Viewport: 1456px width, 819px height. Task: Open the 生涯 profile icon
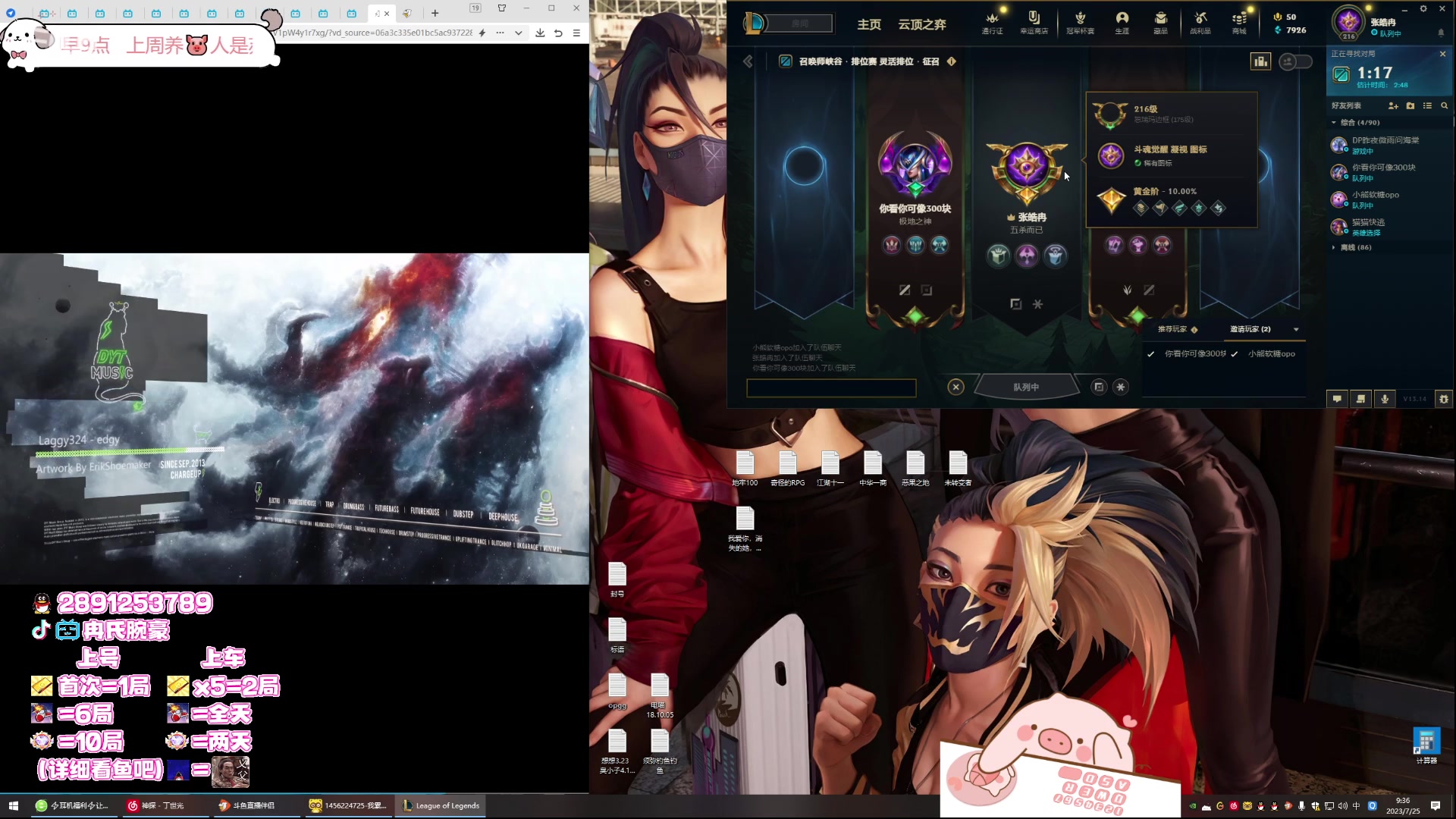coord(1122,22)
